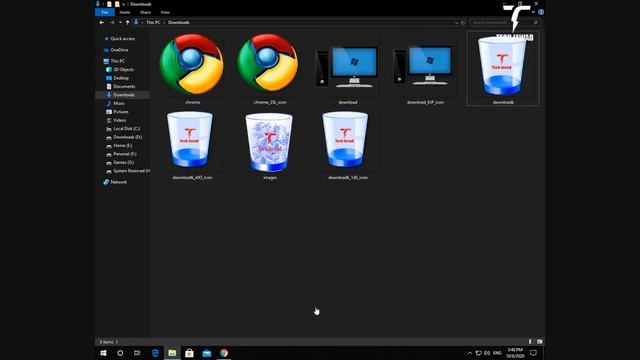Expand the address bar history dropdown
The height and width of the screenshot is (360, 640).
click(456, 23)
